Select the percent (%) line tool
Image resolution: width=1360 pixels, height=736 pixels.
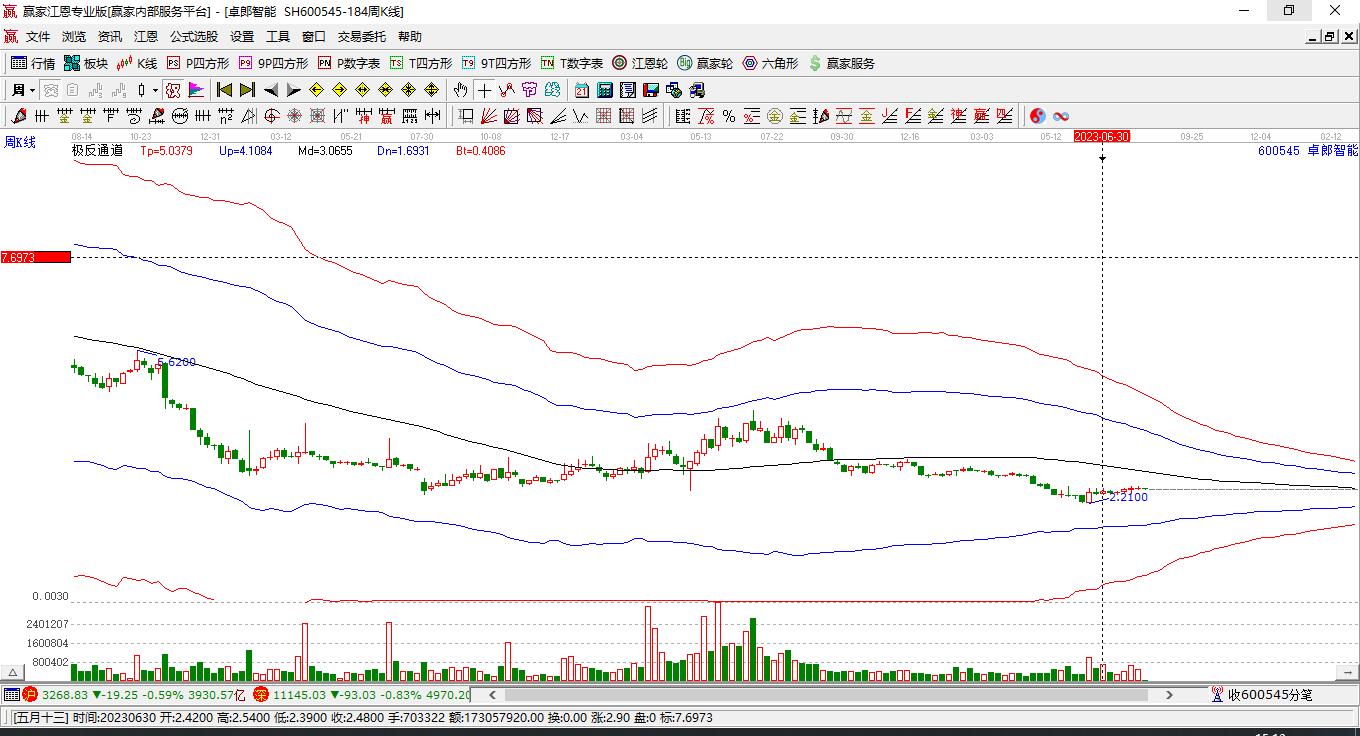[x=729, y=116]
